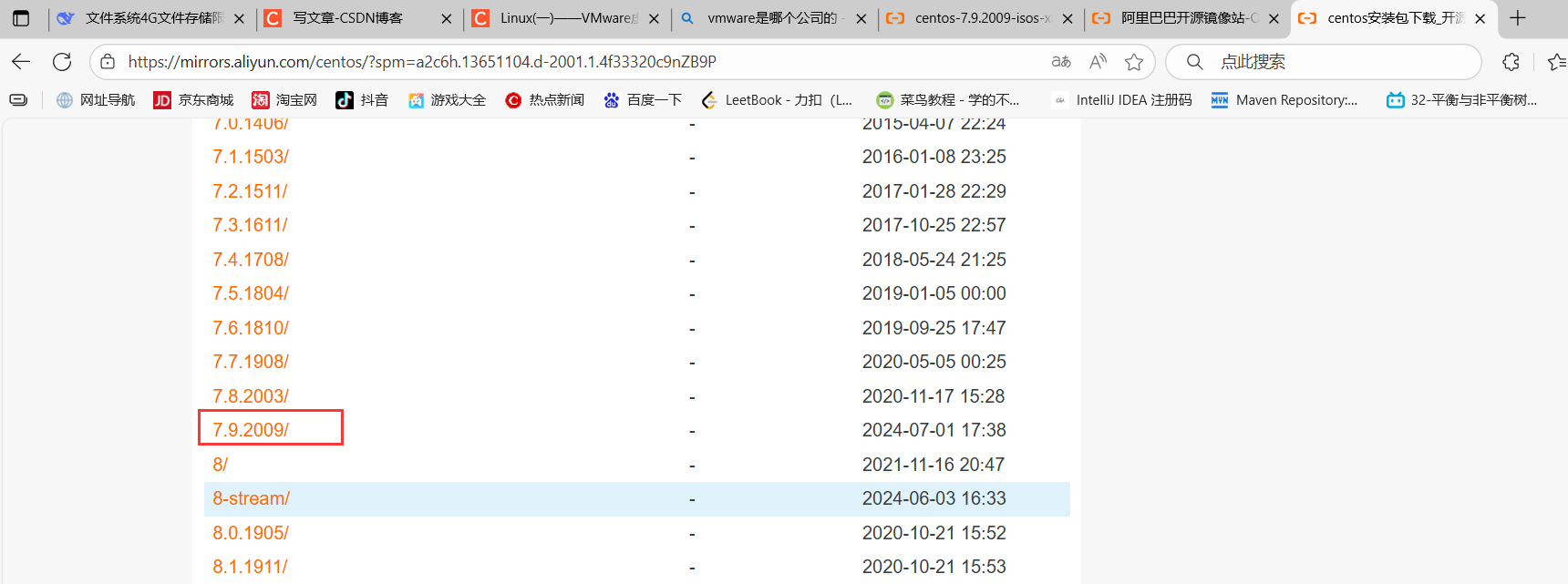Select the date 2021-11-16 20:47
The height and width of the screenshot is (584, 1568).
[x=933, y=465]
